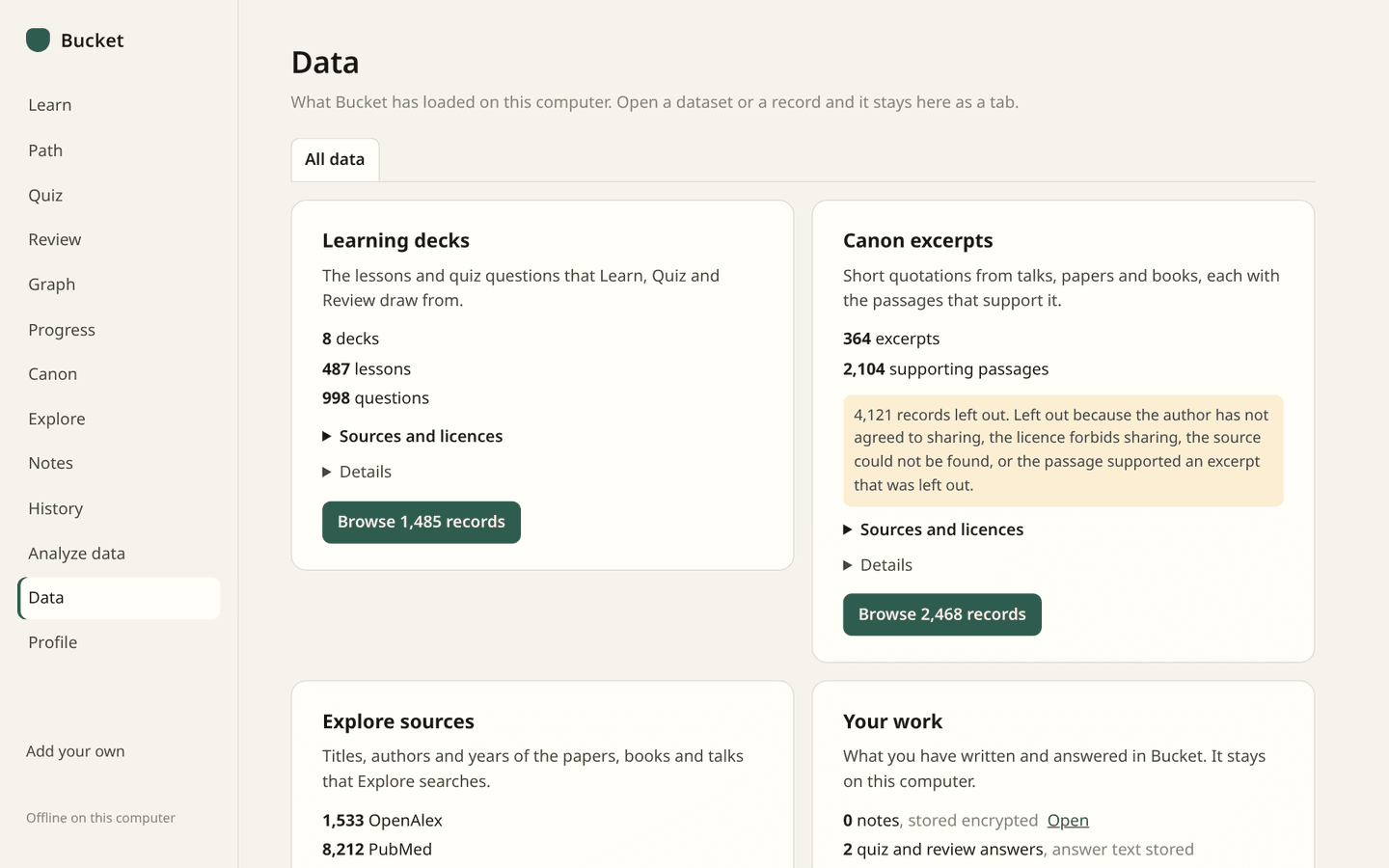
Task: Click the 998 questions count
Action: pyautogui.click(x=375, y=398)
